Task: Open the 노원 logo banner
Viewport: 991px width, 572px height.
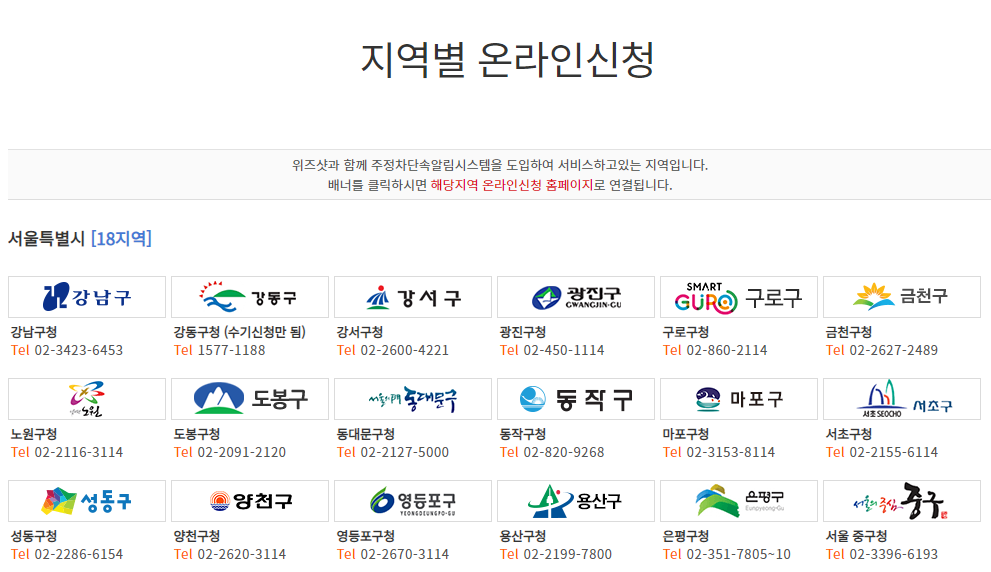Action: click(x=87, y=399)
